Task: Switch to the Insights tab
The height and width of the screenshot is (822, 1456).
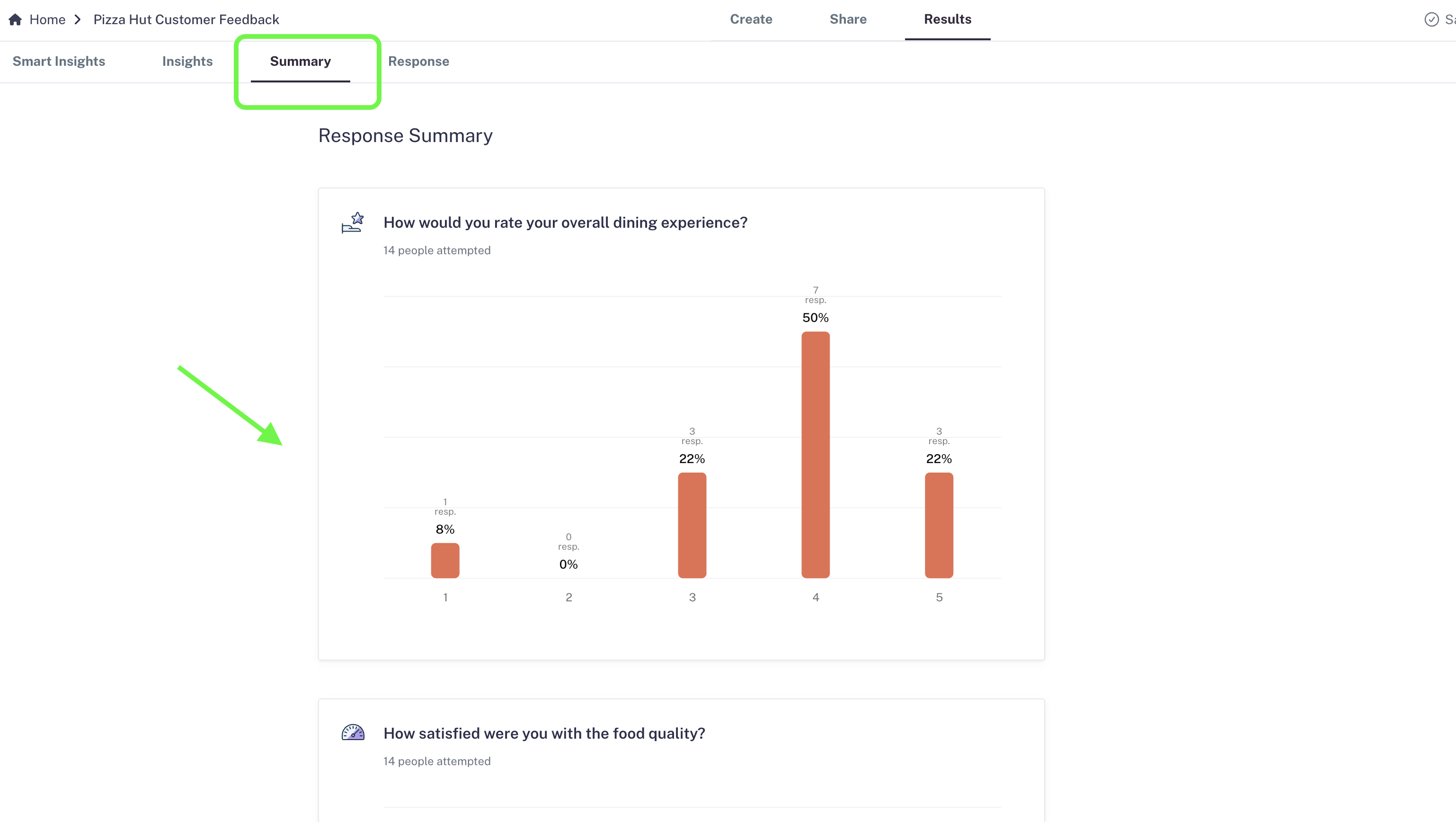Action: 187,61
